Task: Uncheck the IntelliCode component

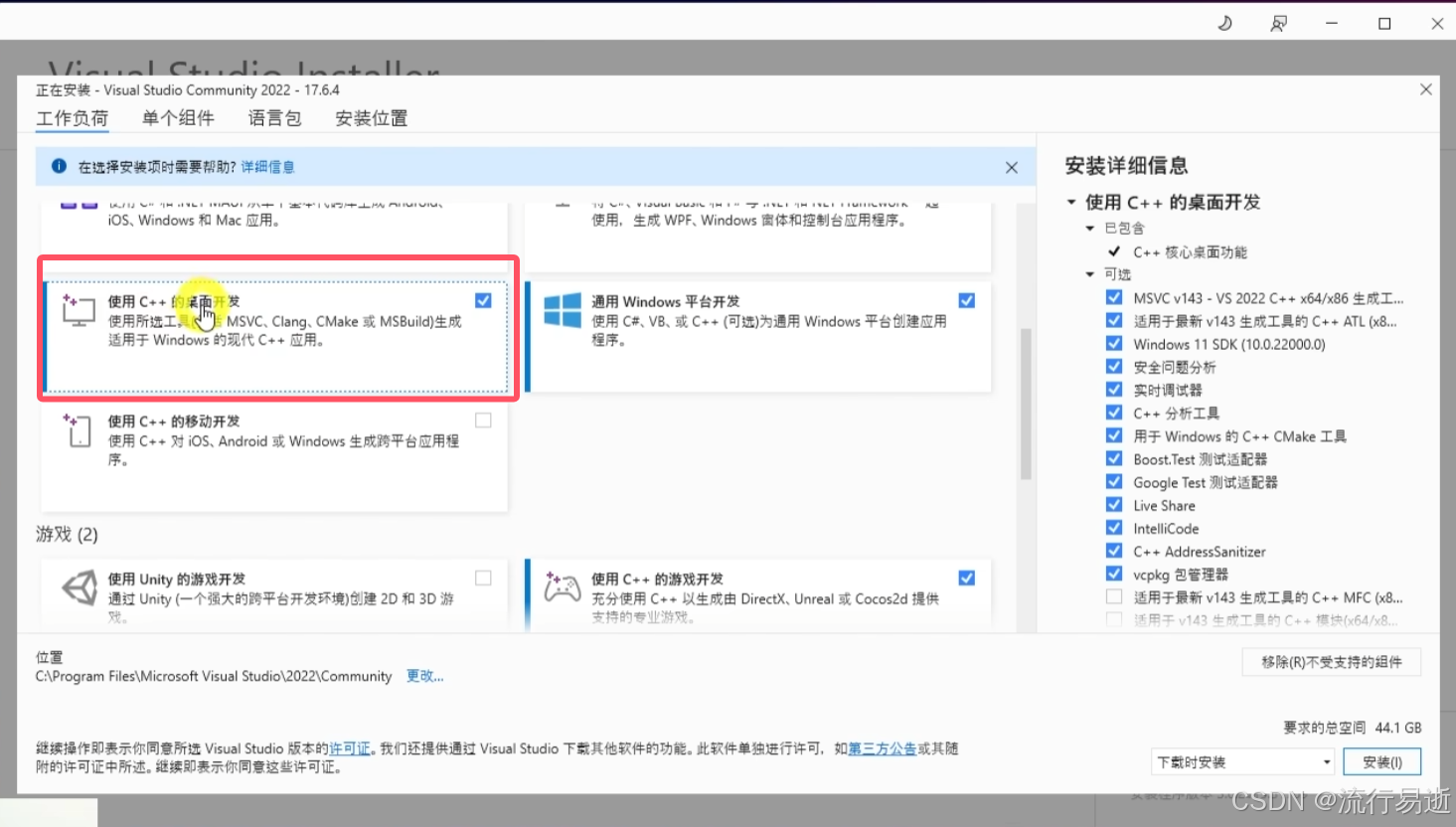Action: pos(1114,528)
